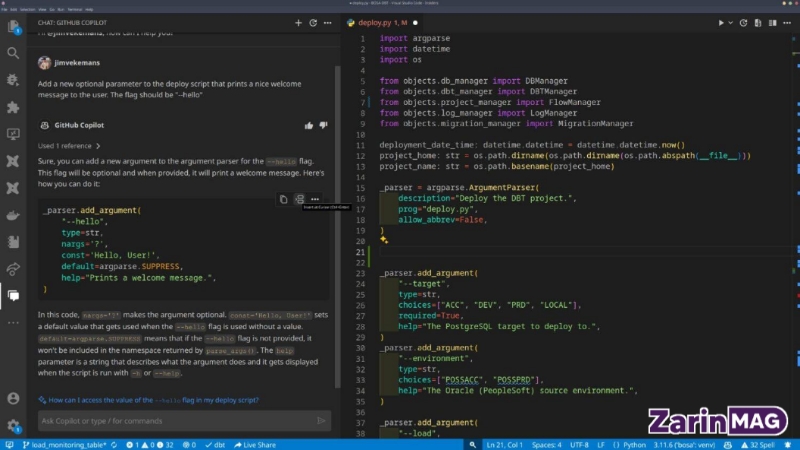Open the Manage gear in activity bar
The height and width of the screenshot is (450, 800).
tap(13, 426)
